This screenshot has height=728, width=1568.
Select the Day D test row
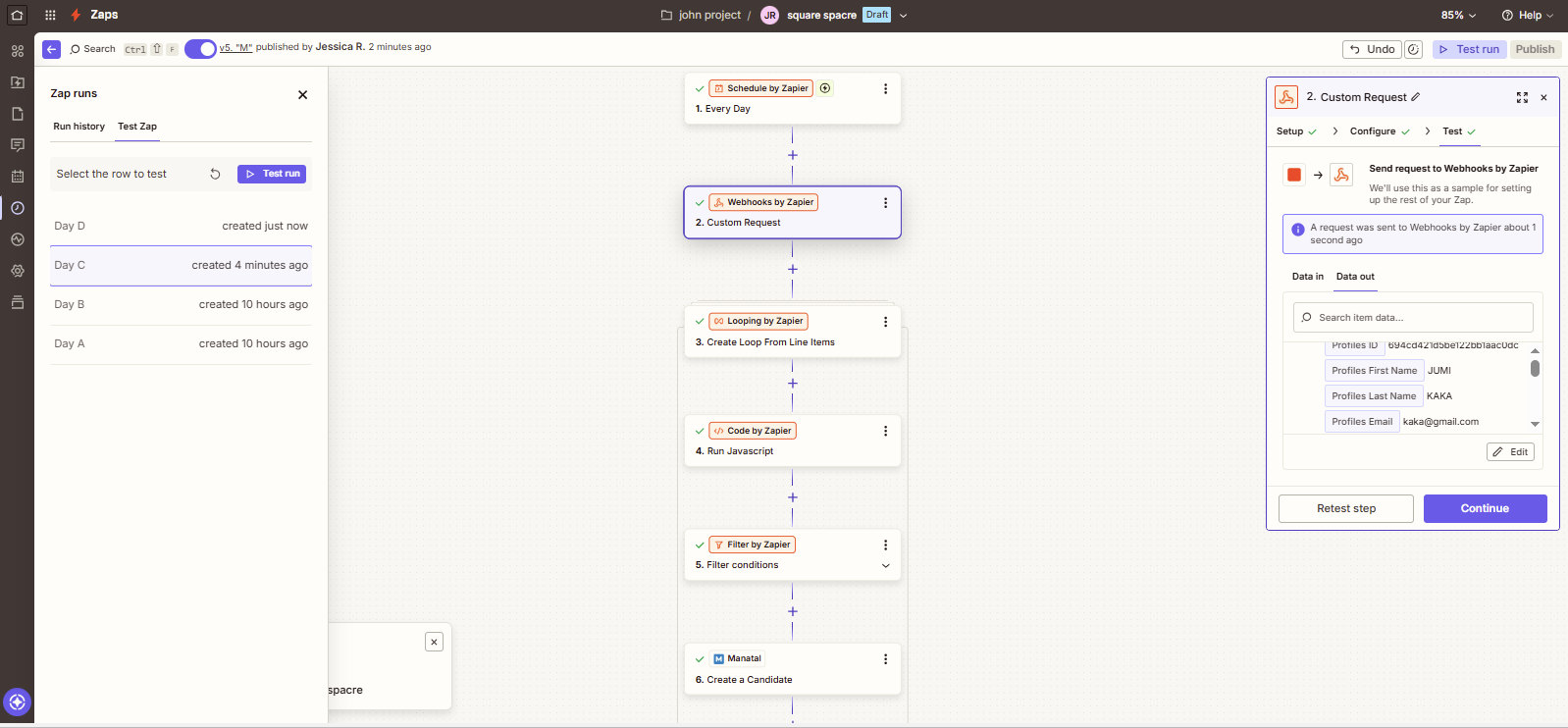click(181, 226)
